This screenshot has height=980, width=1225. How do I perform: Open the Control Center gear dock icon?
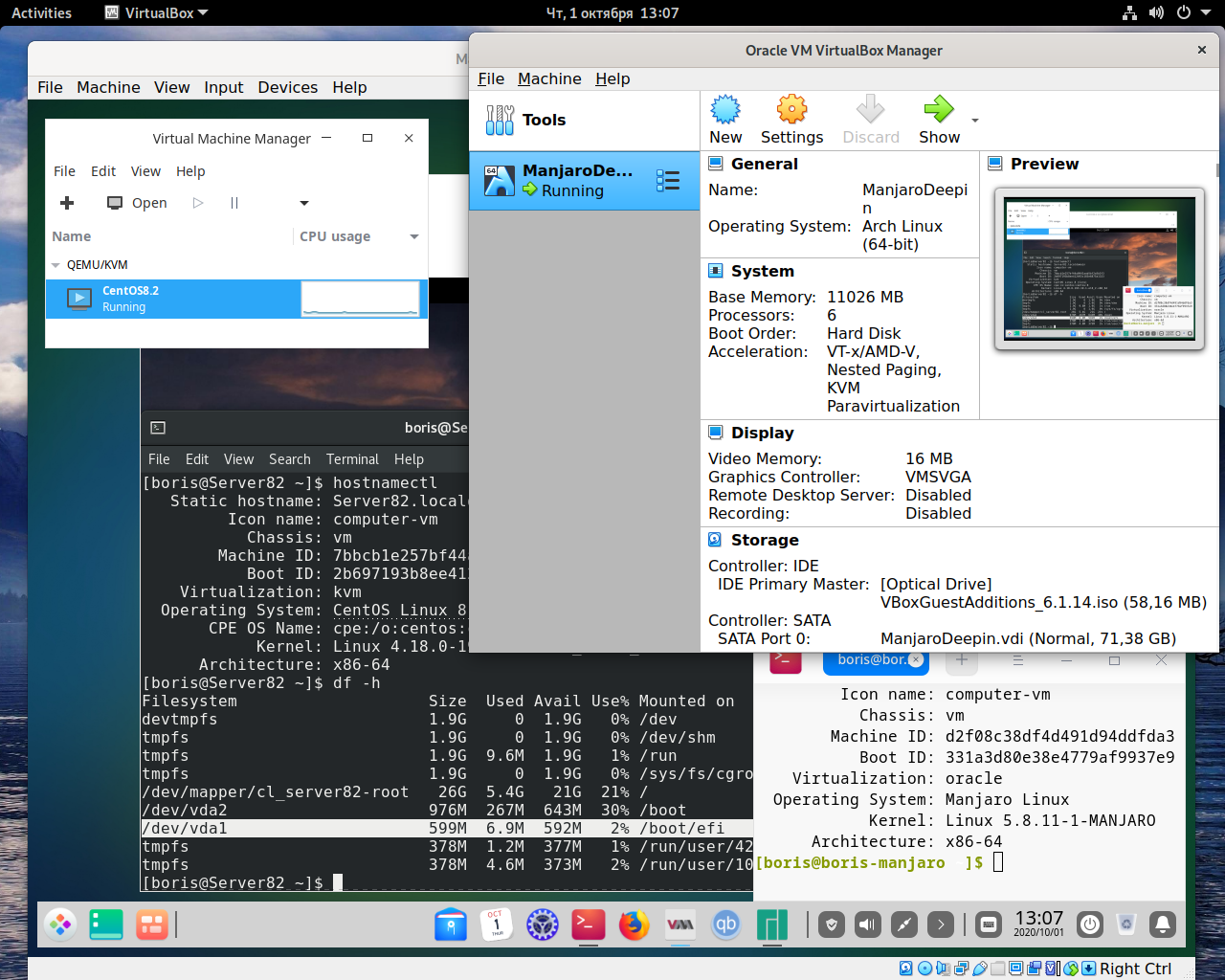[543, 924]
